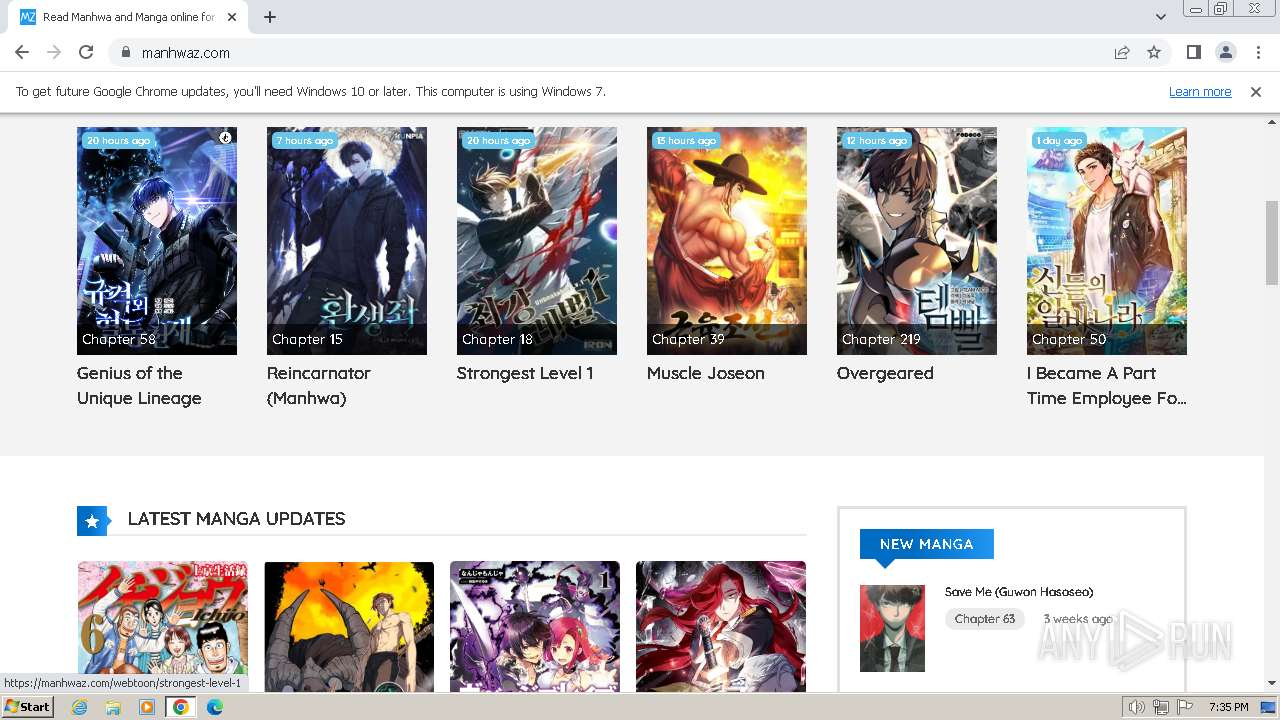Click the NEW MANGA heading label
This screenshot has height=720, width=1280.
pos(926,544)
